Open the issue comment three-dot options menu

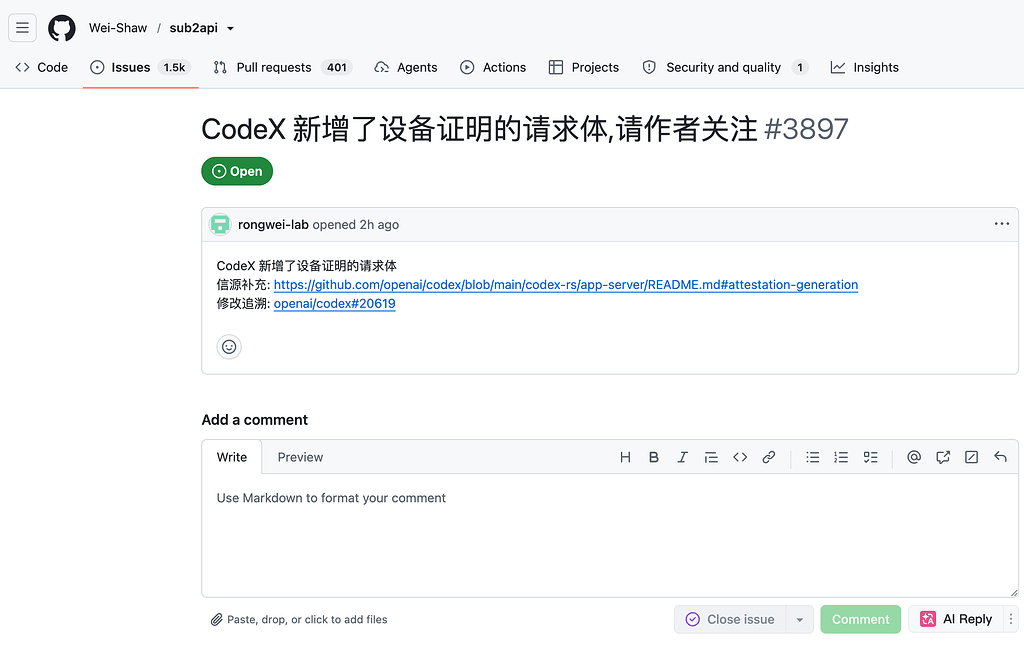pos(1001,224)
